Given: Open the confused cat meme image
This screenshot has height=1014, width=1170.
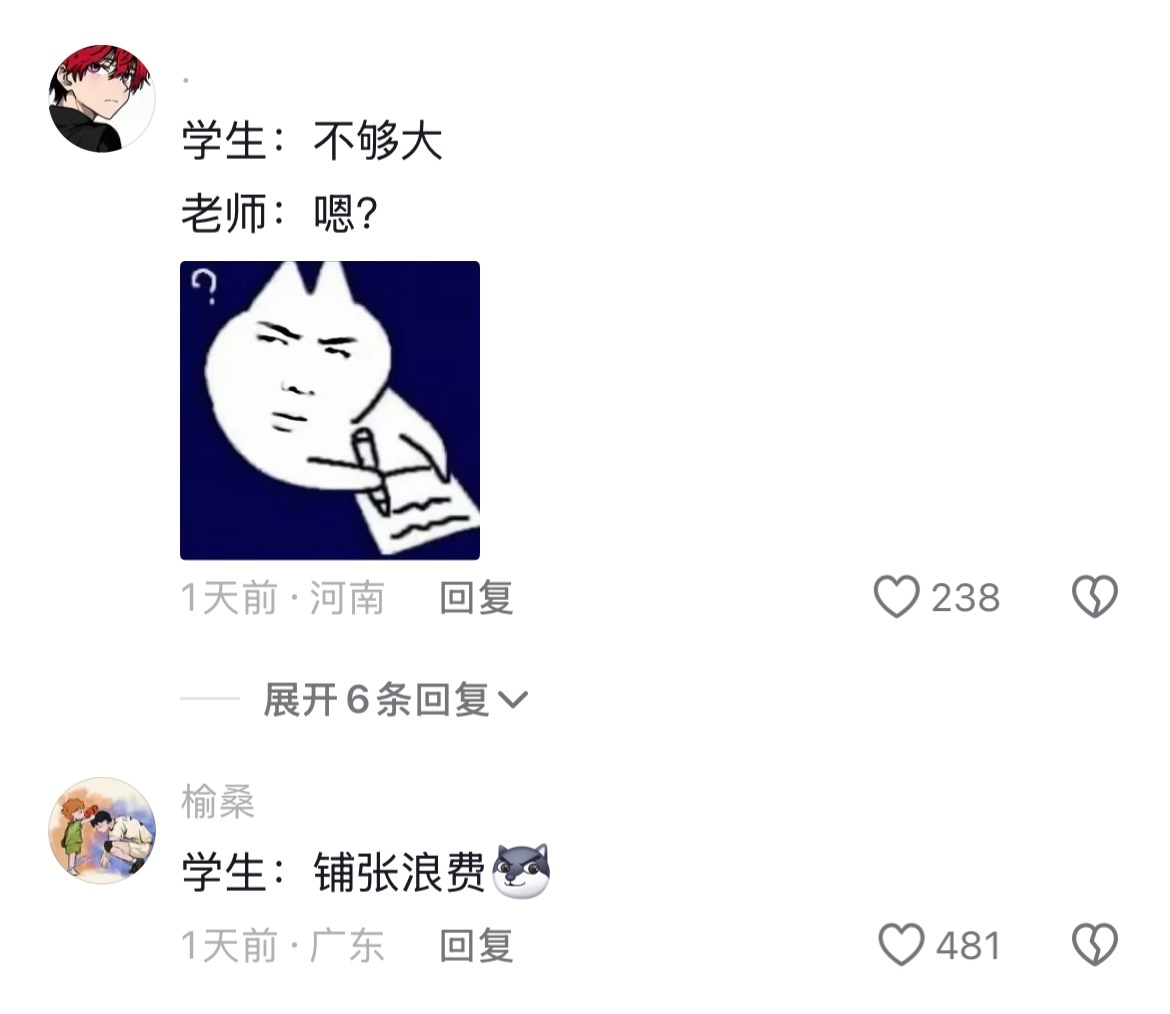Looking at the screenshot, I should pos(330,410).
